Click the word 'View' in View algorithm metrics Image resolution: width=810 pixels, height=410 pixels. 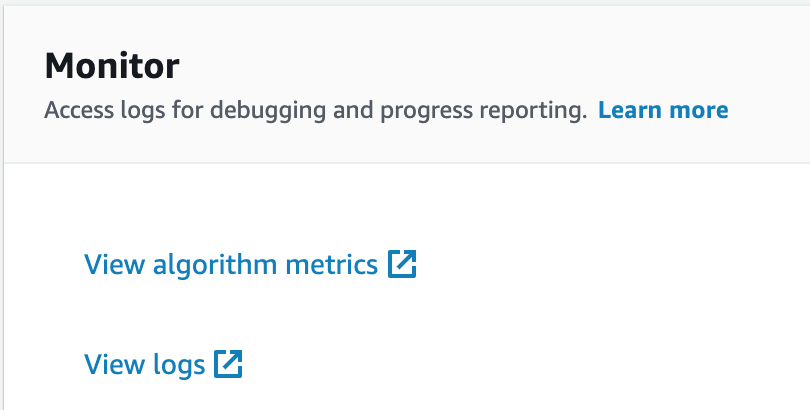pyautogui.click(x=115, y=264)
